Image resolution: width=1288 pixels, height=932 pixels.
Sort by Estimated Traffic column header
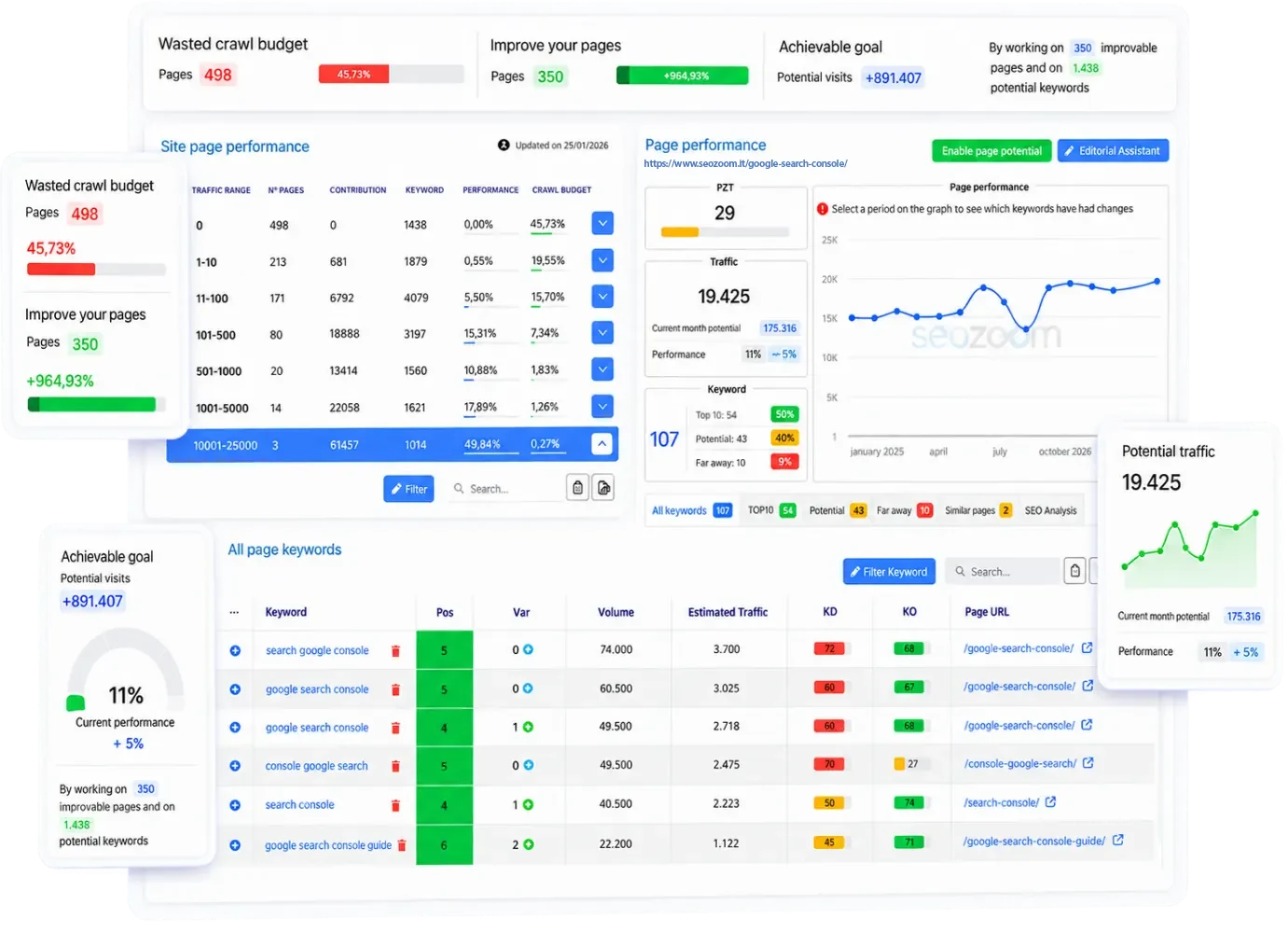click(x=727, y=613)
